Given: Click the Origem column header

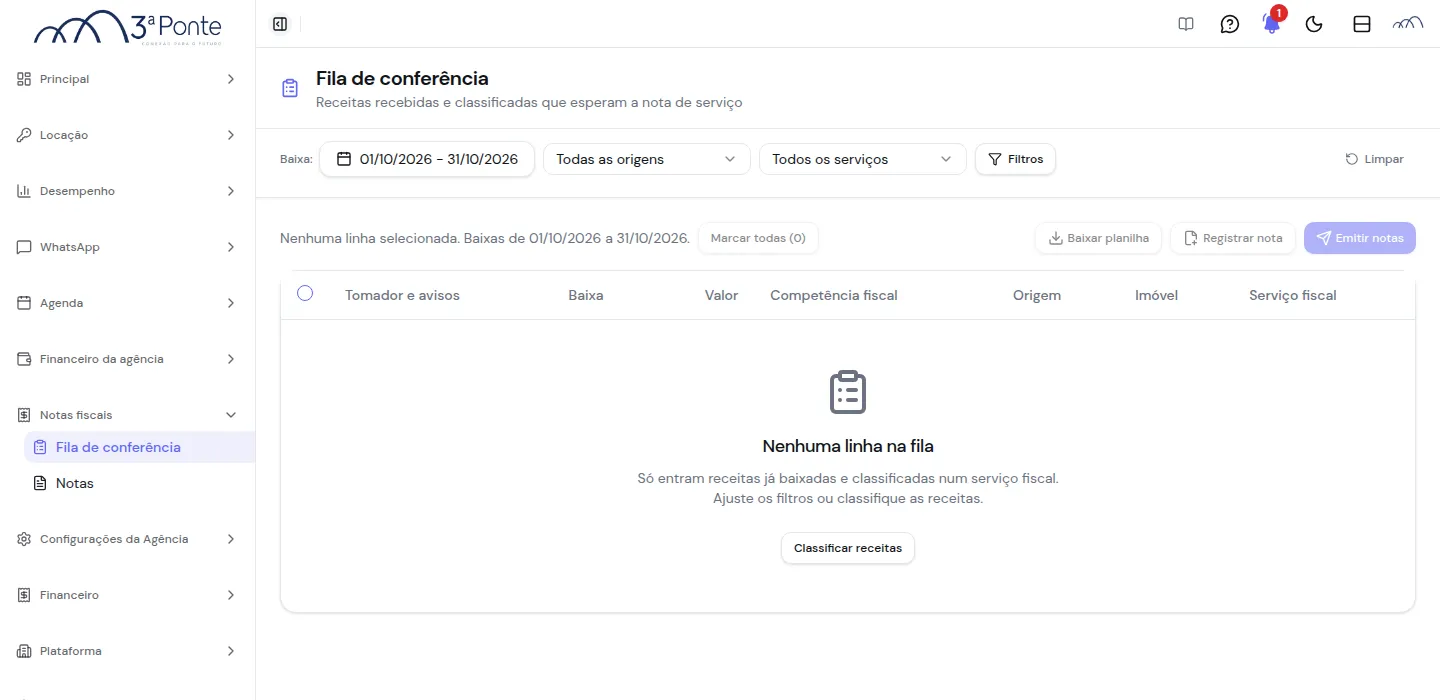Looking at the screenshot, I should [1037, 295].
